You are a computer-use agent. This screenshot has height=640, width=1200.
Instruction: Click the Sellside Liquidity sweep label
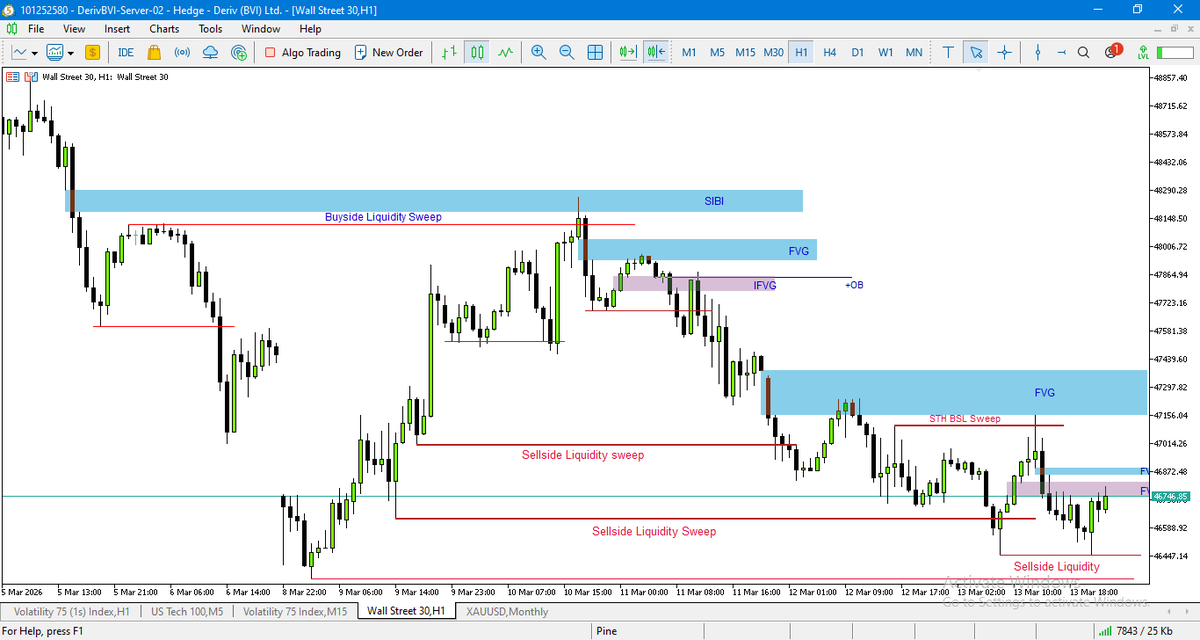coord(583,455)
